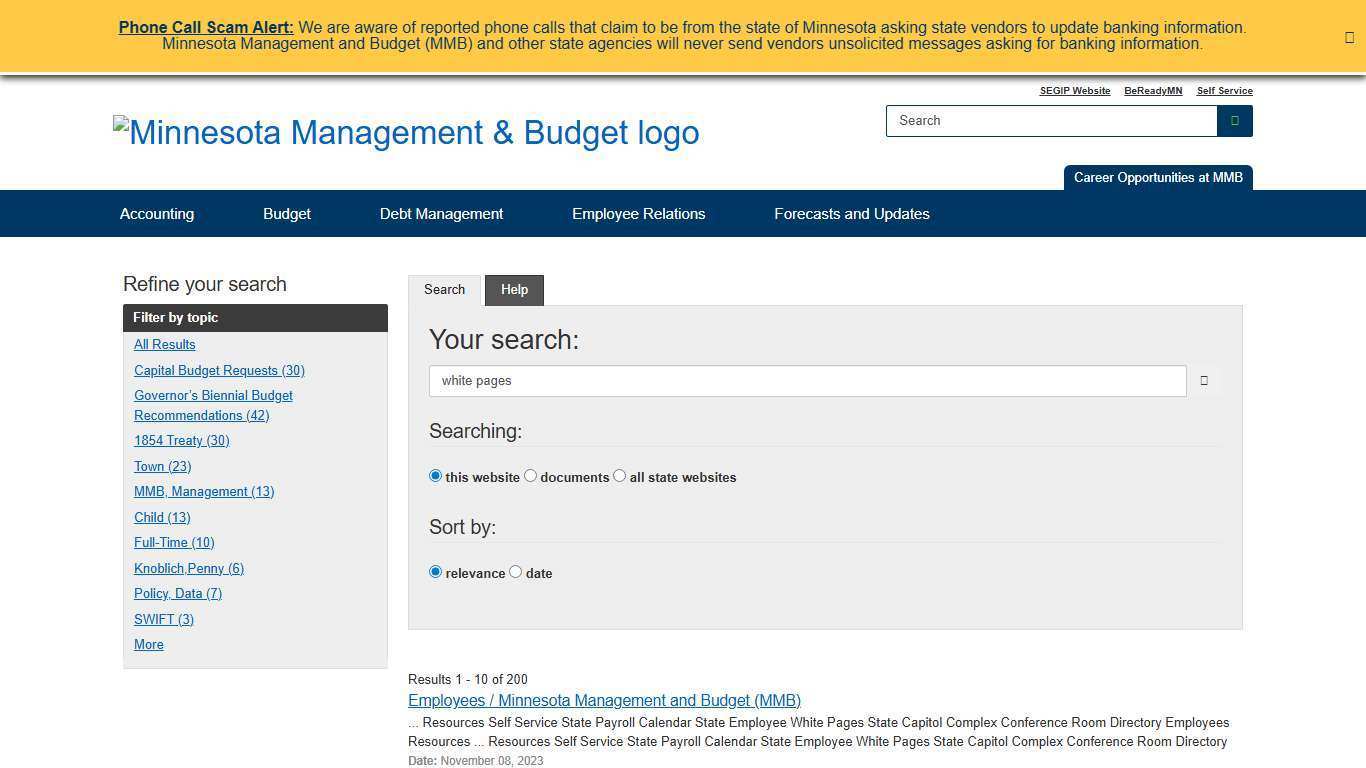The height and width of the screenshot is (768, 1366).
Task: Click the Minnesota Management & Budget logo
Action: click(406, 132)
